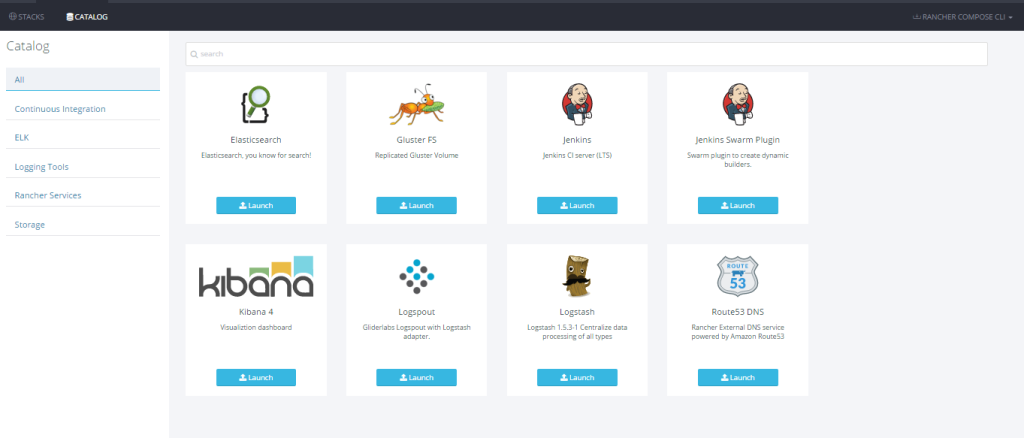Click the Elasticsearch magnifier logo icon
Viewport: 1024px width, 438px height.
click(256, 103)
